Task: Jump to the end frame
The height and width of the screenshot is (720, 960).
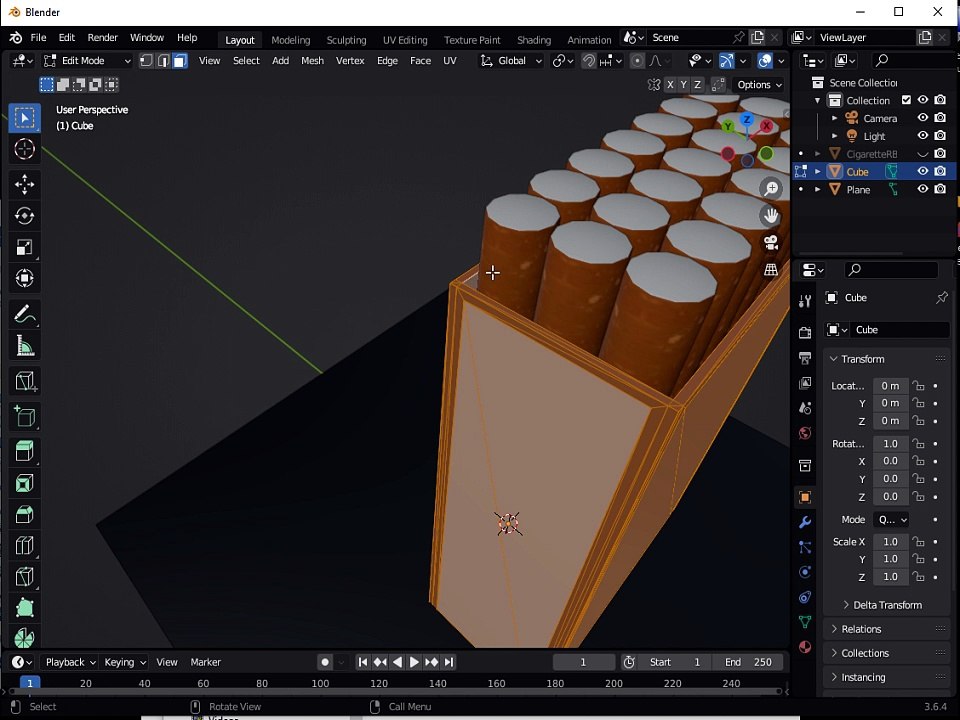Action: pyautogui.click(x=449, y=662)
